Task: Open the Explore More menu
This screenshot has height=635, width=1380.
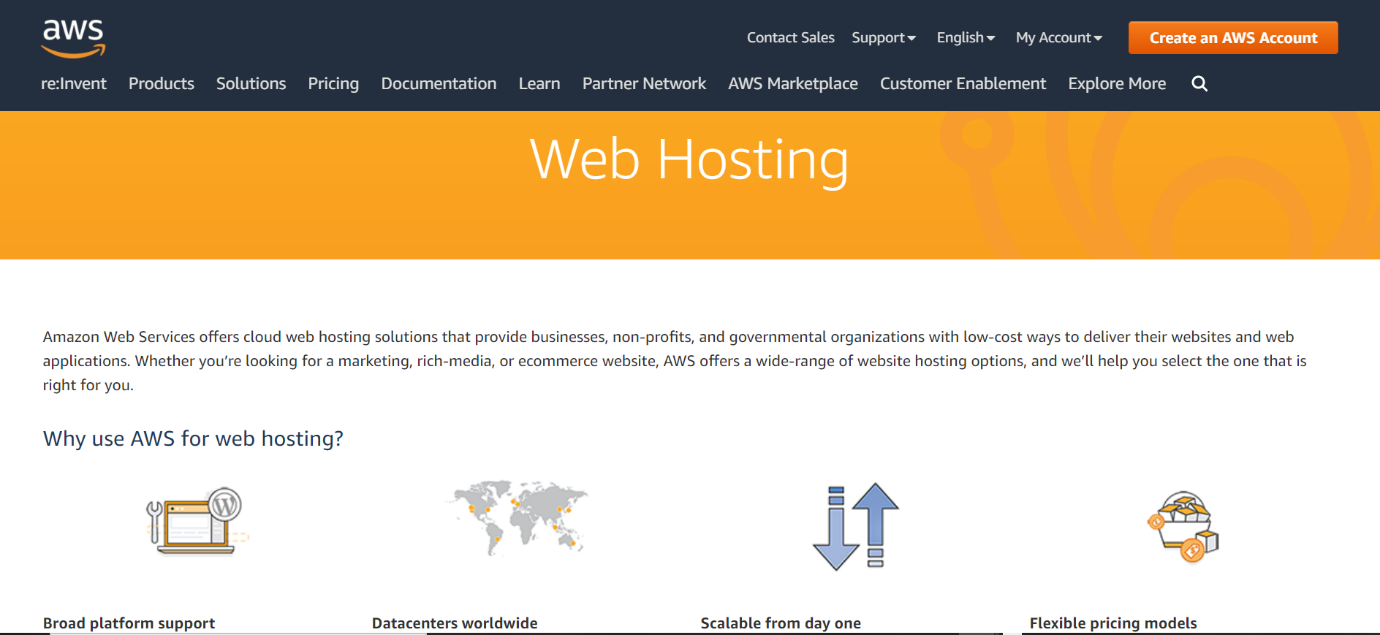Action: coord(1117,84)
